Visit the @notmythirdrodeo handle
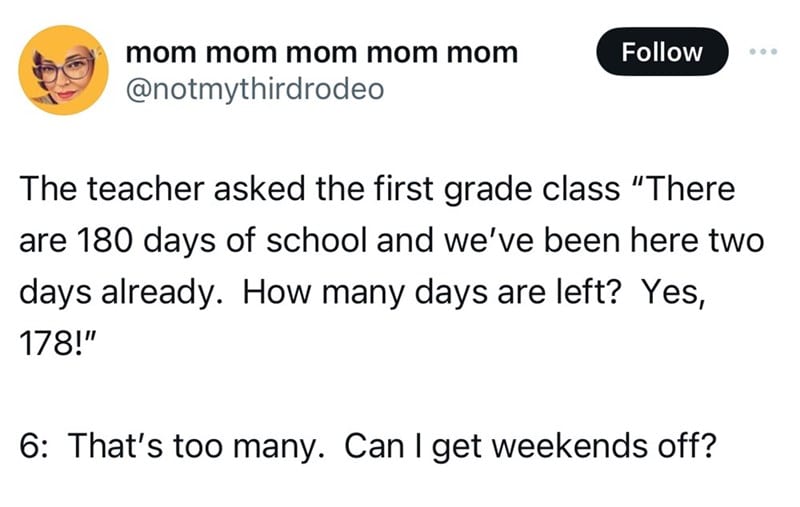800x507 pixels. point(255,90)
